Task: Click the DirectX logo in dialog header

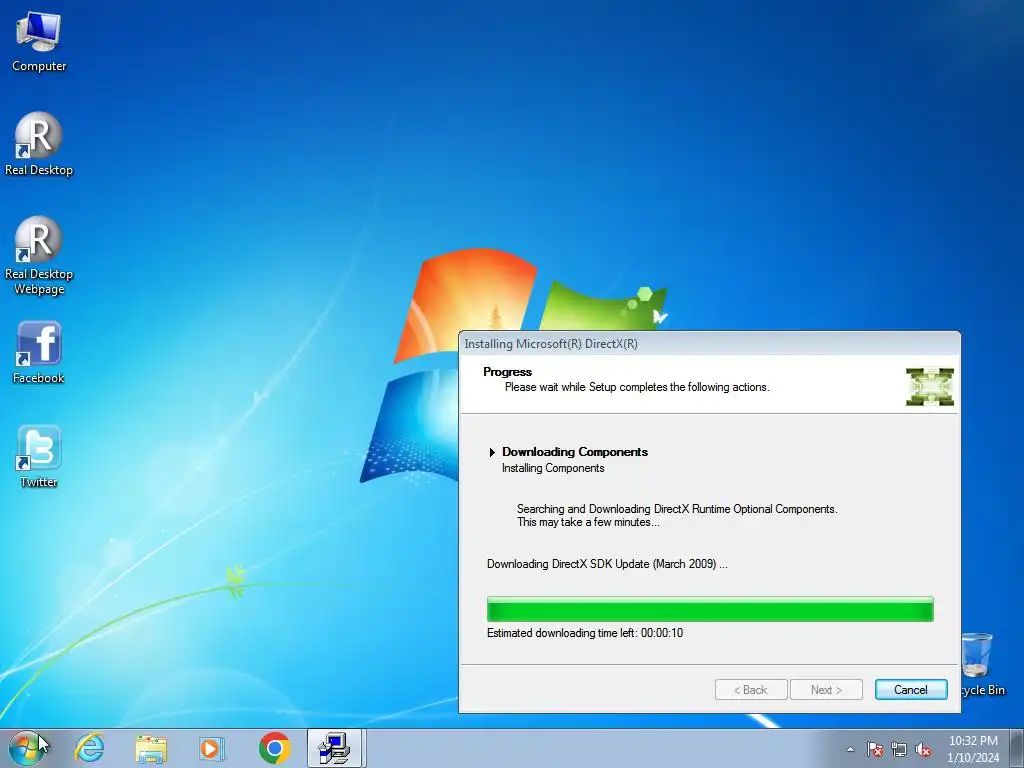Action: [x=930, y=387]
